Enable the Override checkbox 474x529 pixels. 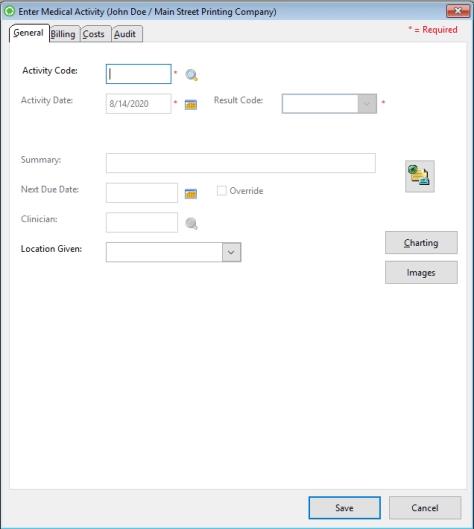pyautogui.click(x=222, y=191)
